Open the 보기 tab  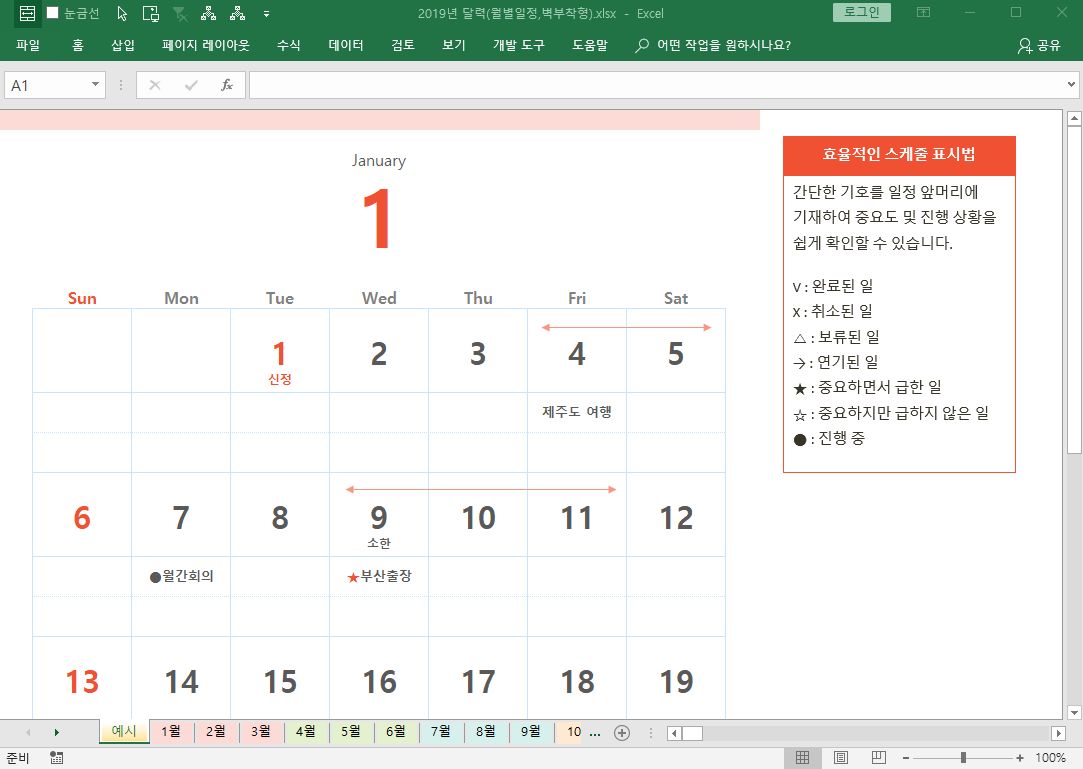(x=454, y=46)
